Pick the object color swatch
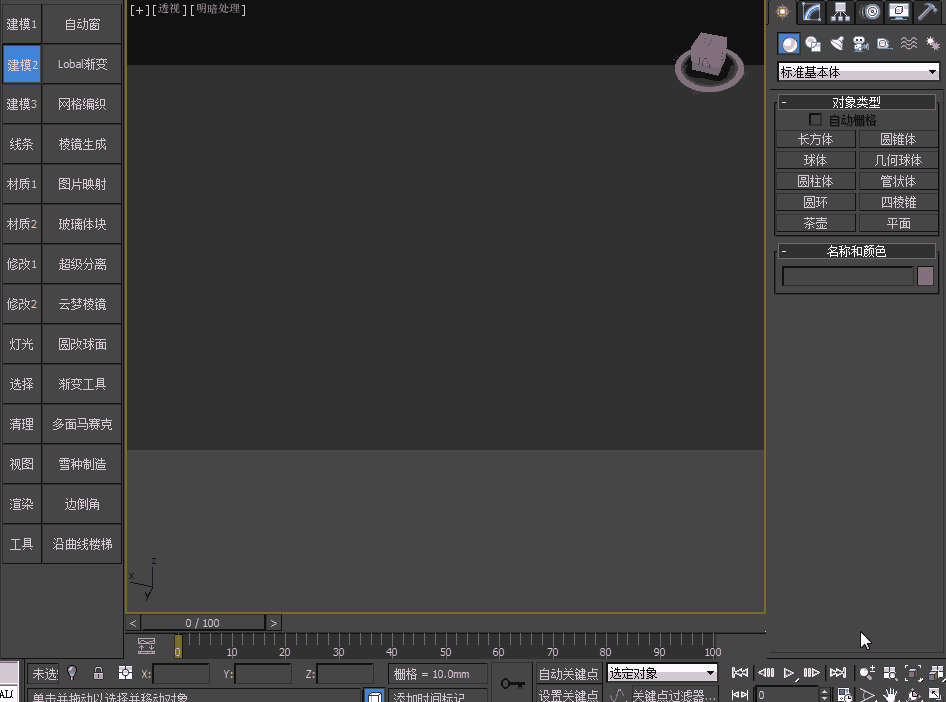 pyautogui.click(x=925, y=276)
